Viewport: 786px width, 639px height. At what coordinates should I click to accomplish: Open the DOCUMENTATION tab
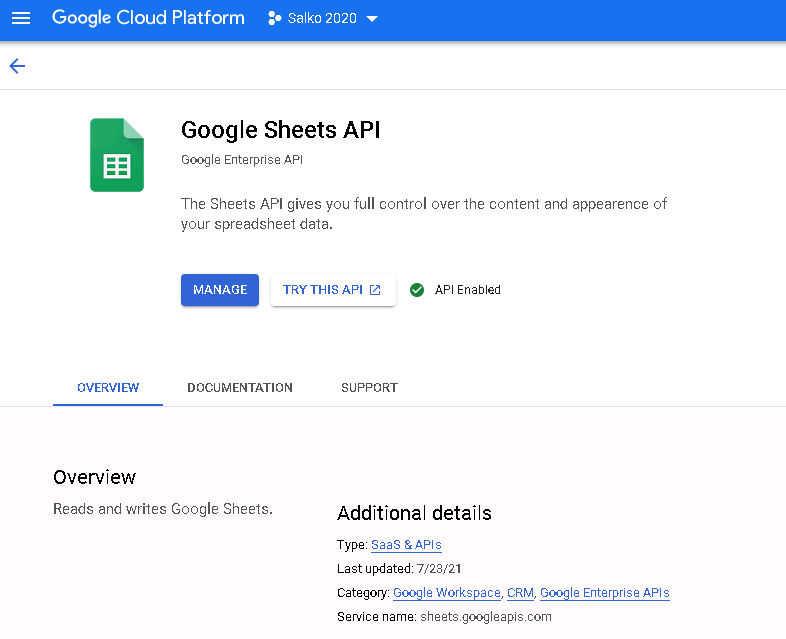pos(240,387)
